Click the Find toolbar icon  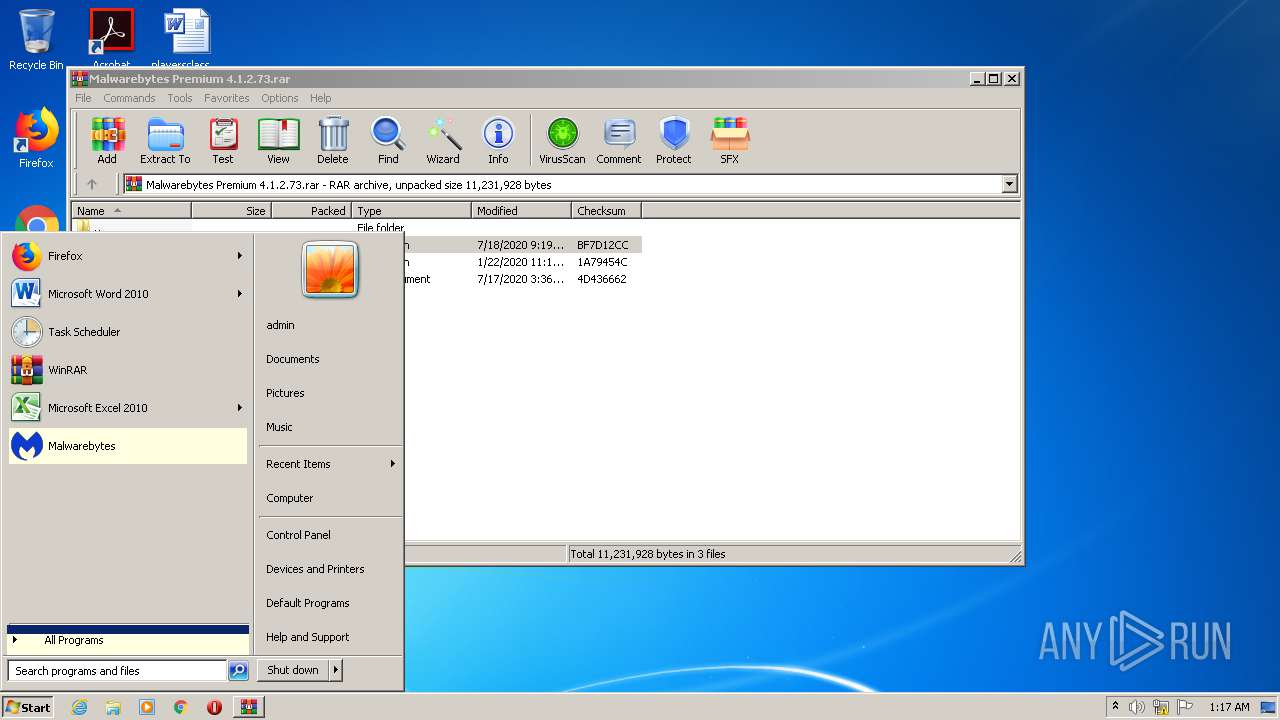(388, 141)
